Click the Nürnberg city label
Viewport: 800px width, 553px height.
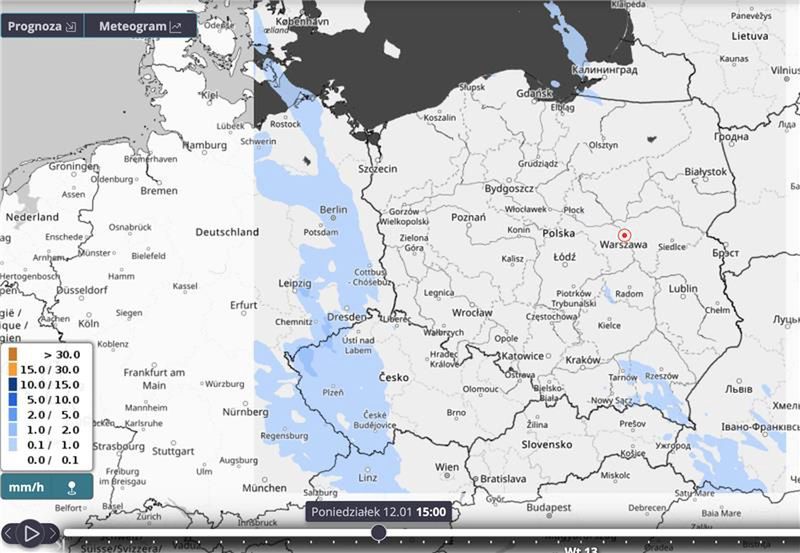coord(245,412)
